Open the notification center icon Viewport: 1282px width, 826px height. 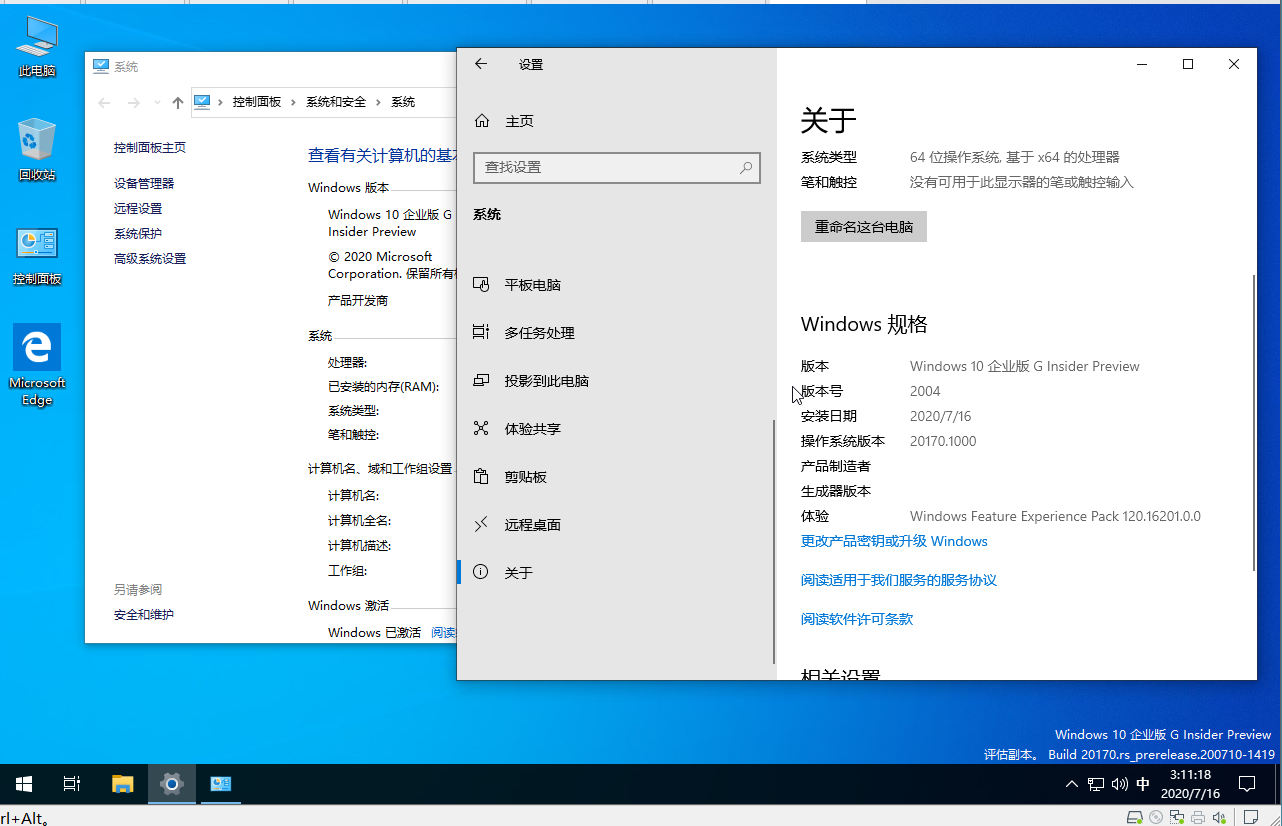[1247, 784]
